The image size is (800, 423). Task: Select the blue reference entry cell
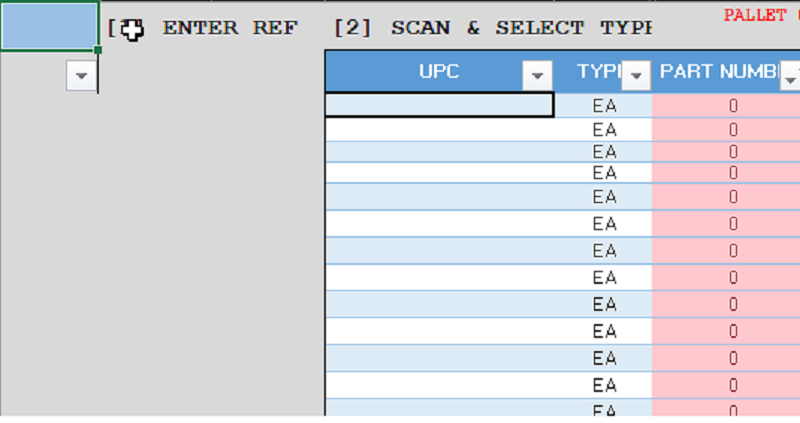[x=49, y=27]
